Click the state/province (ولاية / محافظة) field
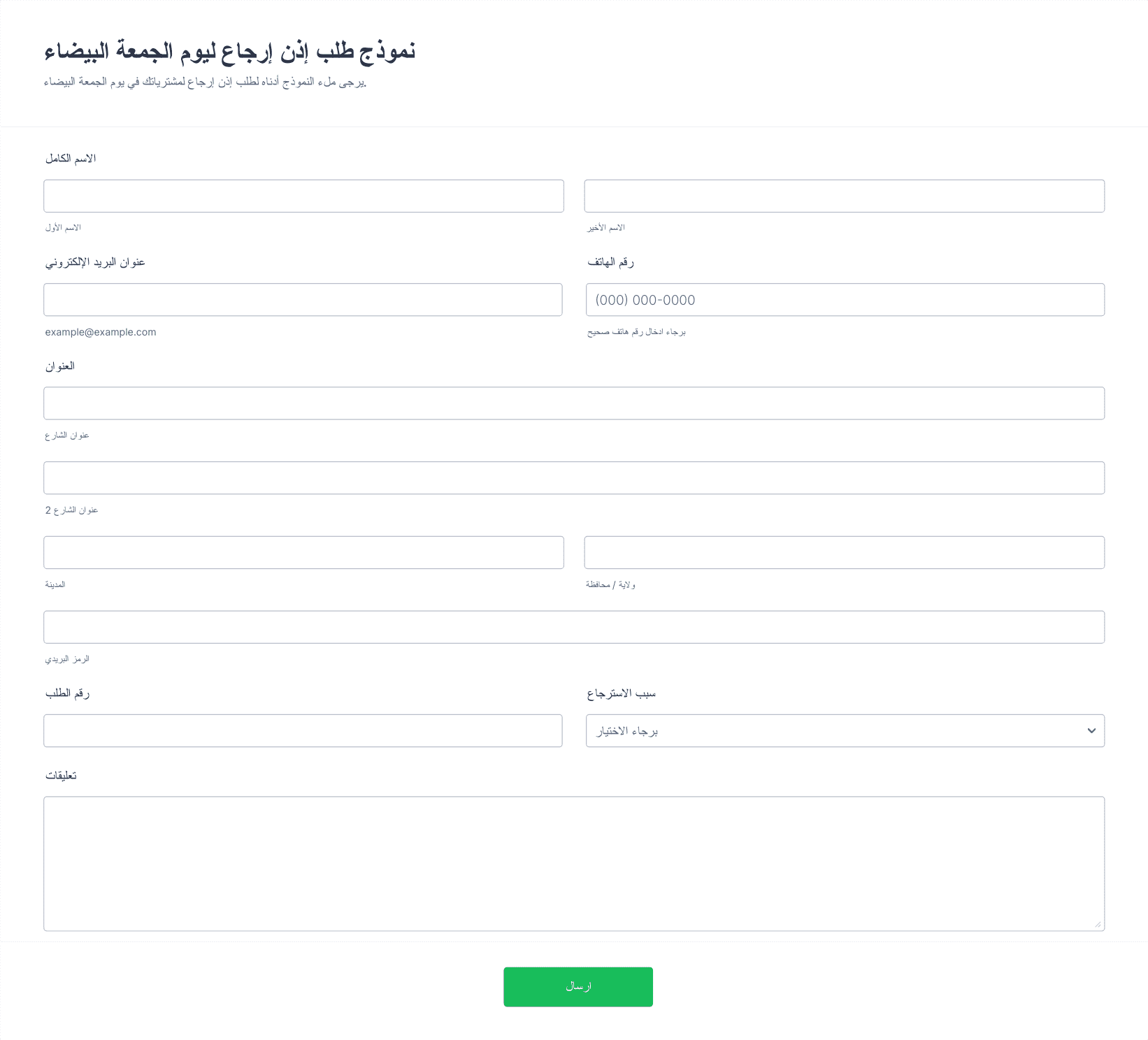 point(845,552)
